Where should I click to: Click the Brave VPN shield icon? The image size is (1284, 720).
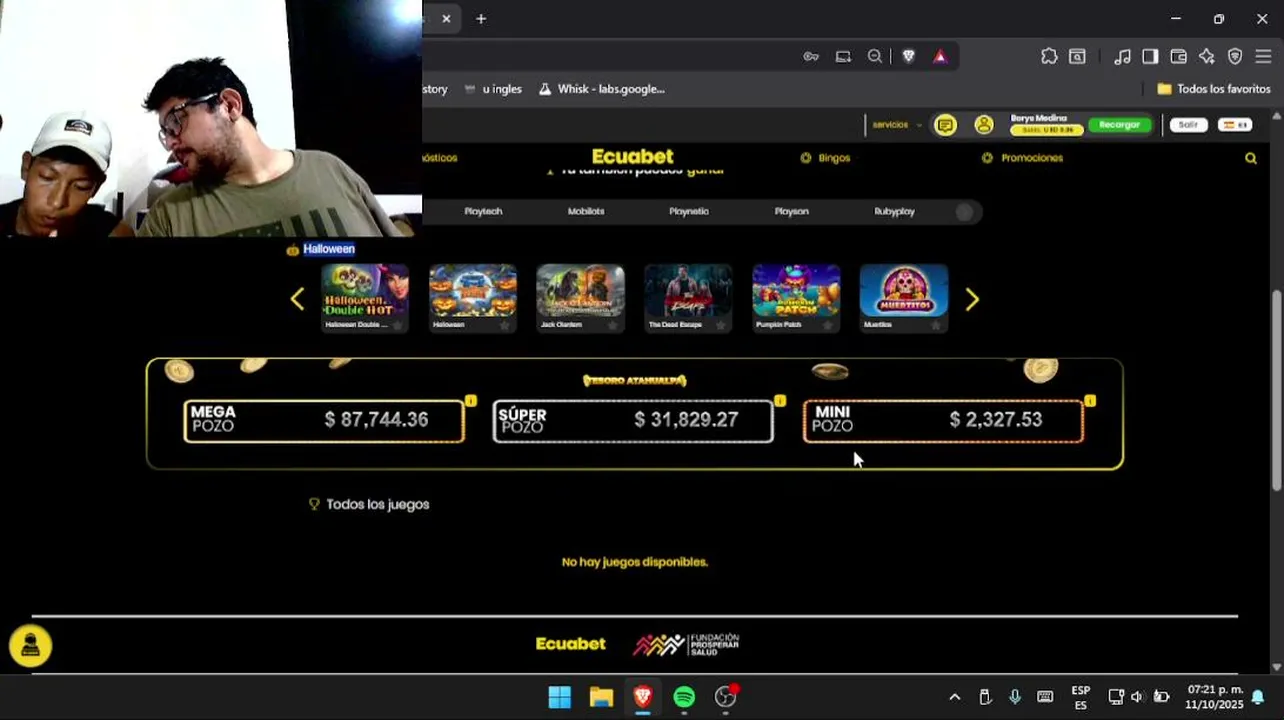[x=1235, y=57]
